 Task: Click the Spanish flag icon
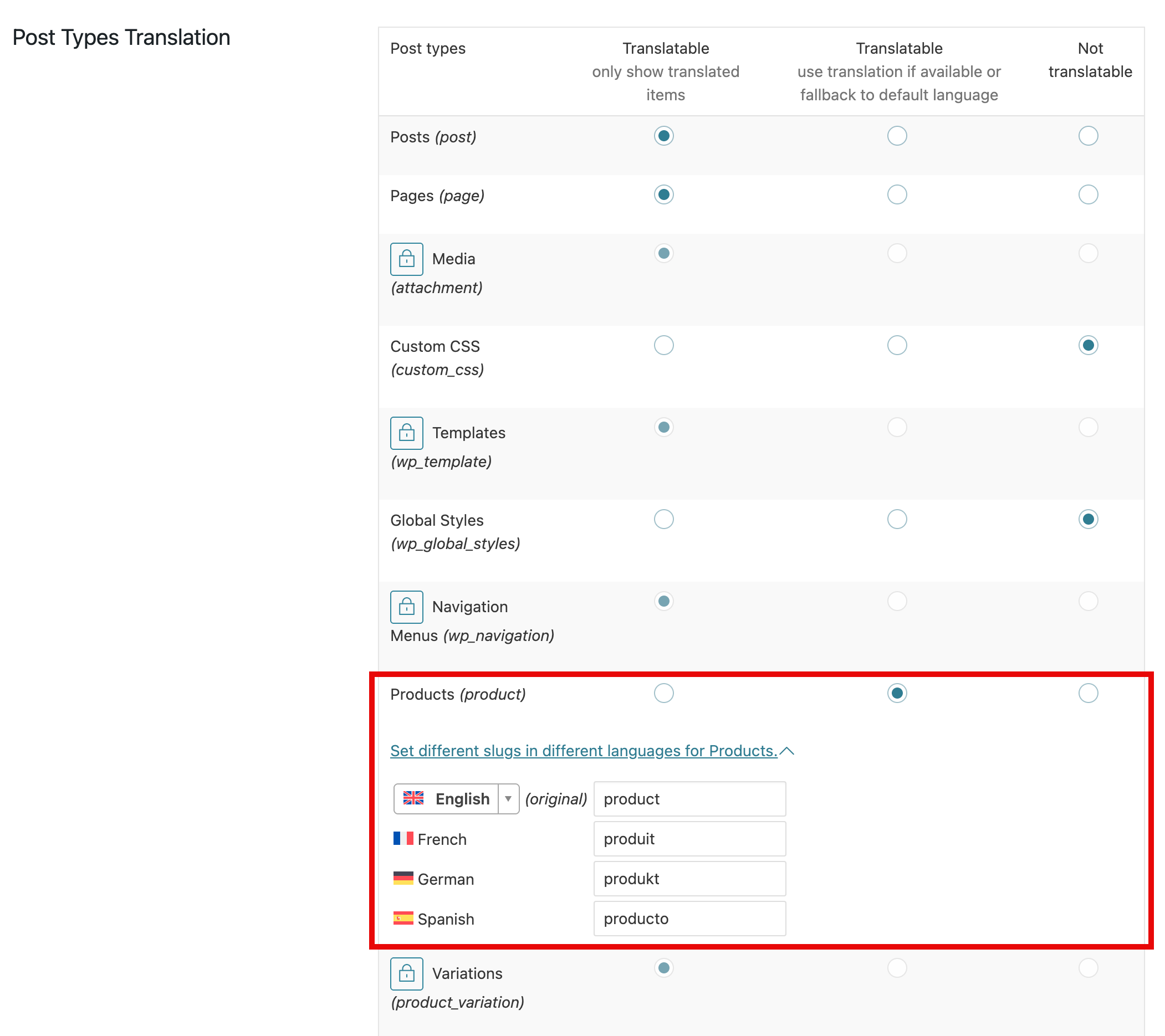(403, 918)
